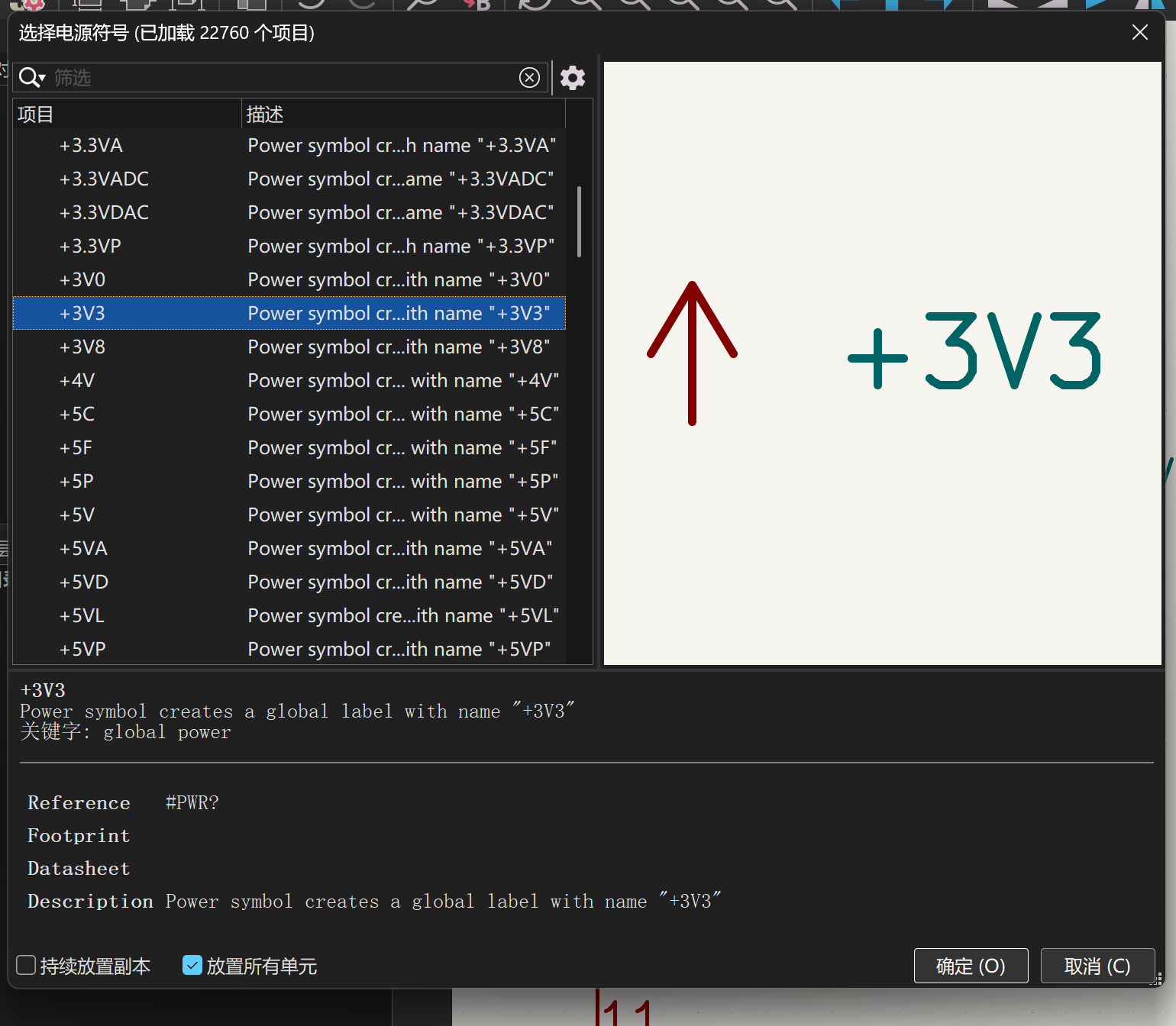
Task: Select the +4V power symbol
Action: pyautogui.click(x=289, y=380)
